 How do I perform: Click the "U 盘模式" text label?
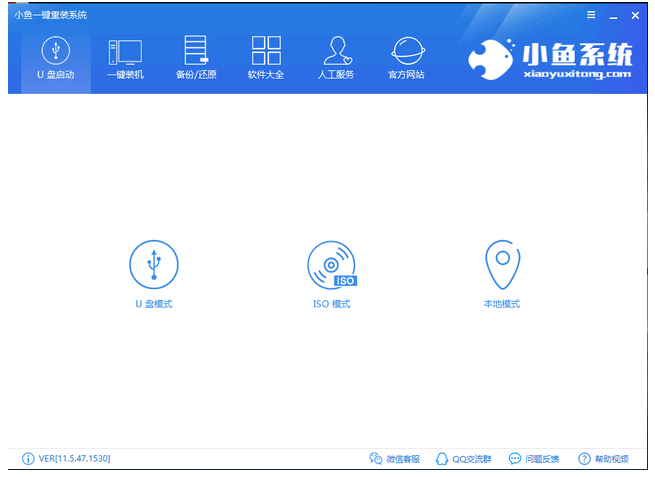pos(153,304)
